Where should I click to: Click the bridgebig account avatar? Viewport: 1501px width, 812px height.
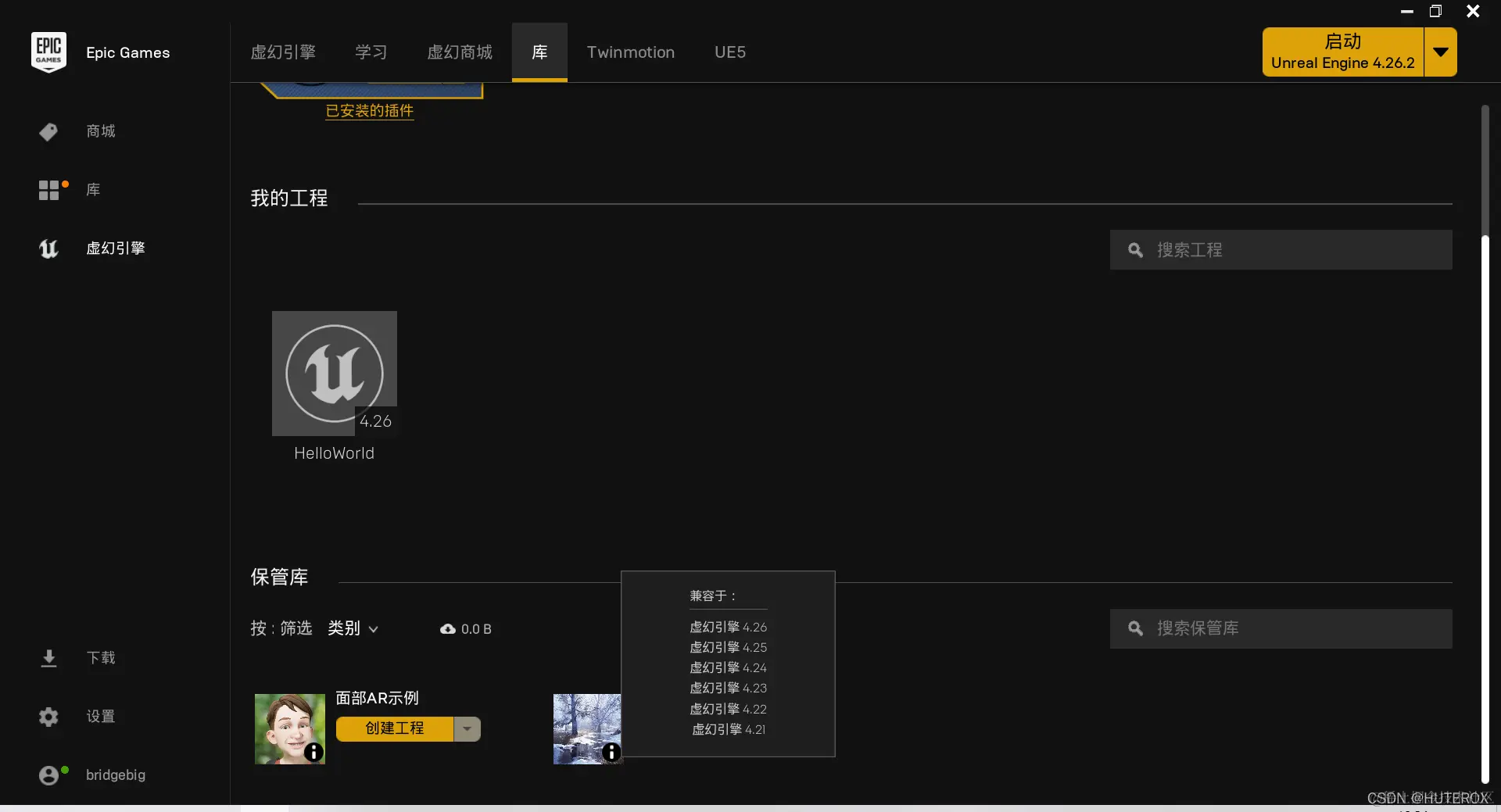50,774
